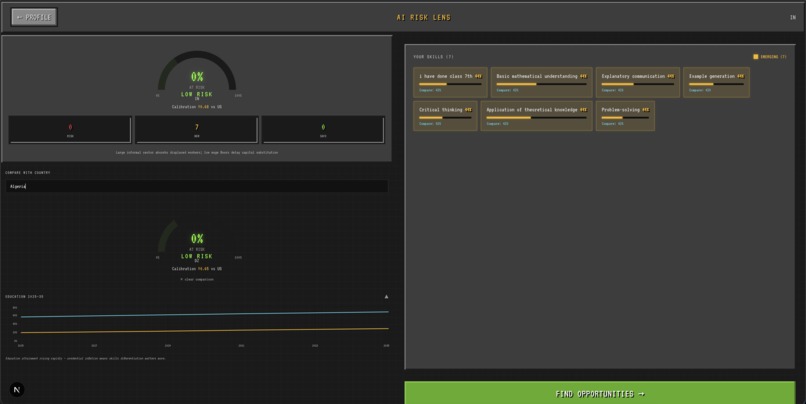Click the blue education trend line

(x=205, y=314)
